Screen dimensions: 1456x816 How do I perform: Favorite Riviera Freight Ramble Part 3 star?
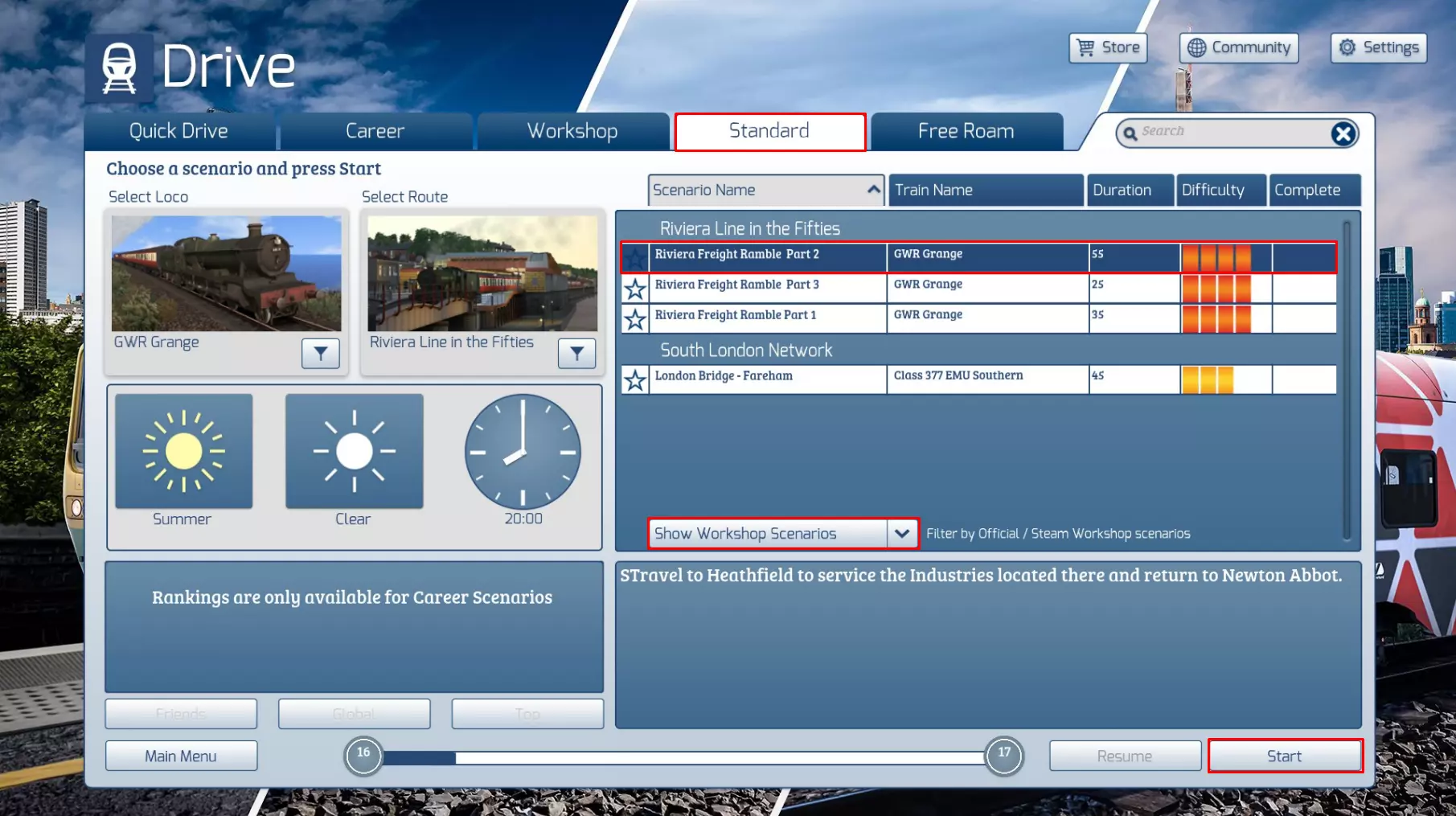[x=635, y=289]
